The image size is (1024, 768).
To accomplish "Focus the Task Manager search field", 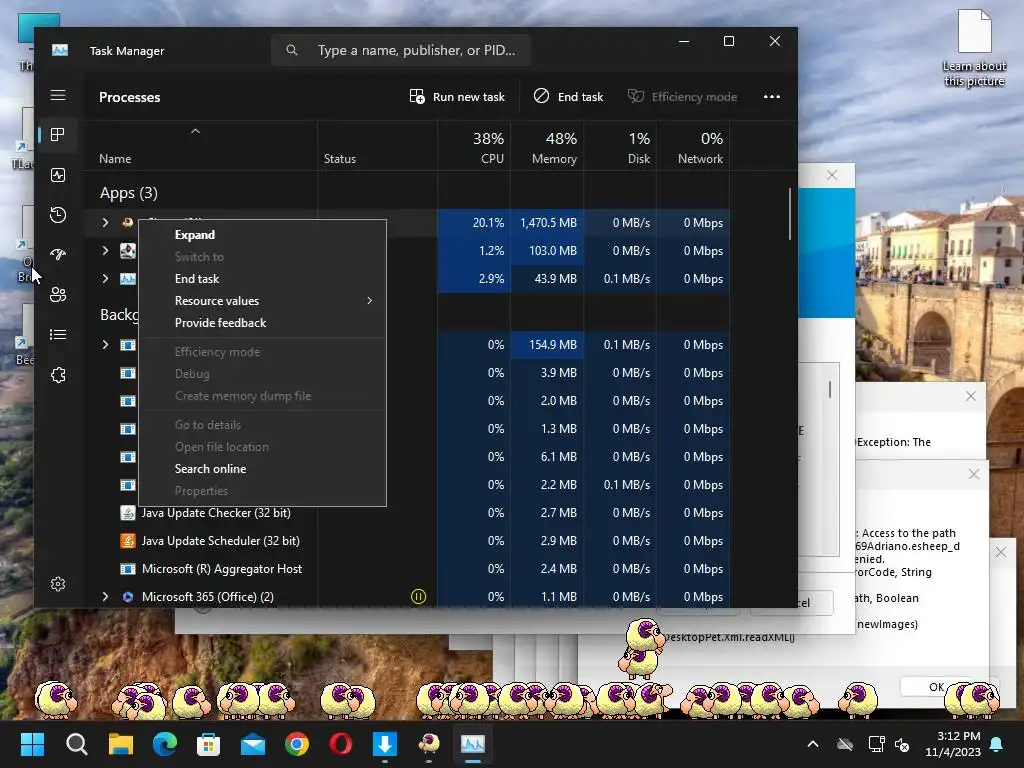I will [401, 50].
